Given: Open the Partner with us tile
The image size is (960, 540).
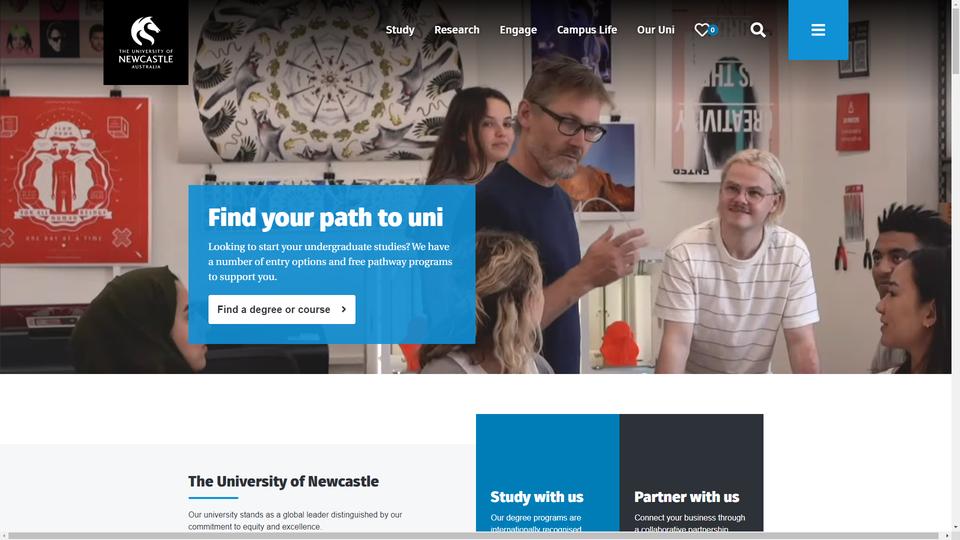Looking at the screenshot, I should click(x=691, y=473).
